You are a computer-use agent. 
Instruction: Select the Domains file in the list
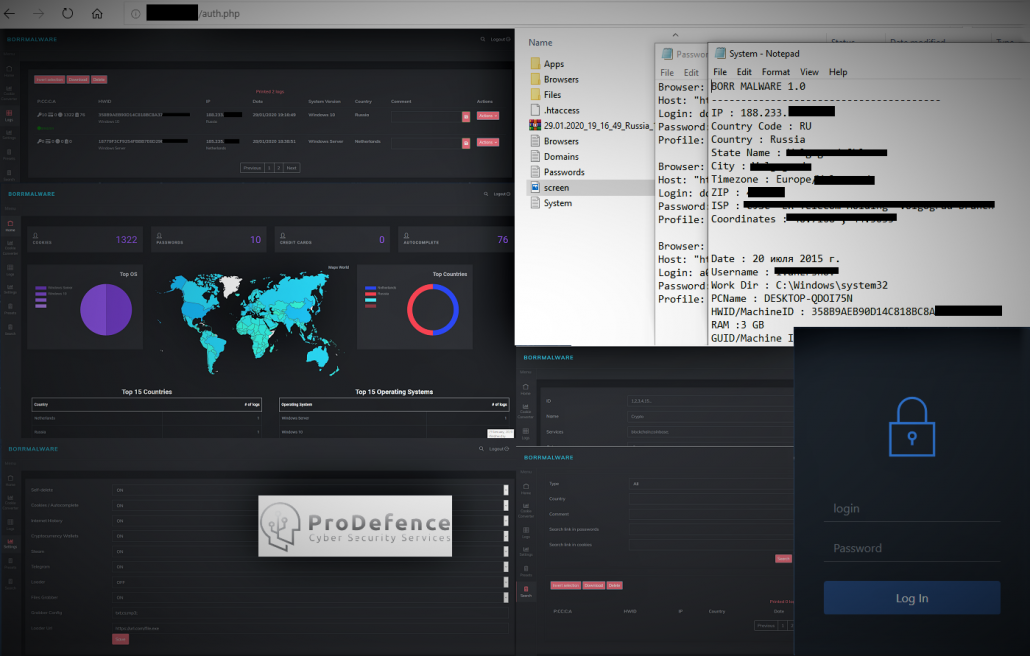[554, 156]
